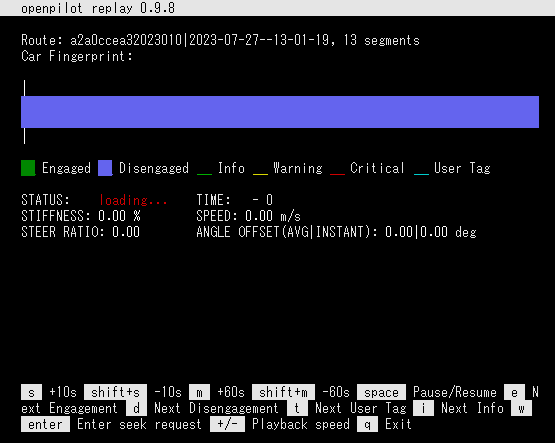Click the 't' Next User Tag key hint

[x=297, y=408]
